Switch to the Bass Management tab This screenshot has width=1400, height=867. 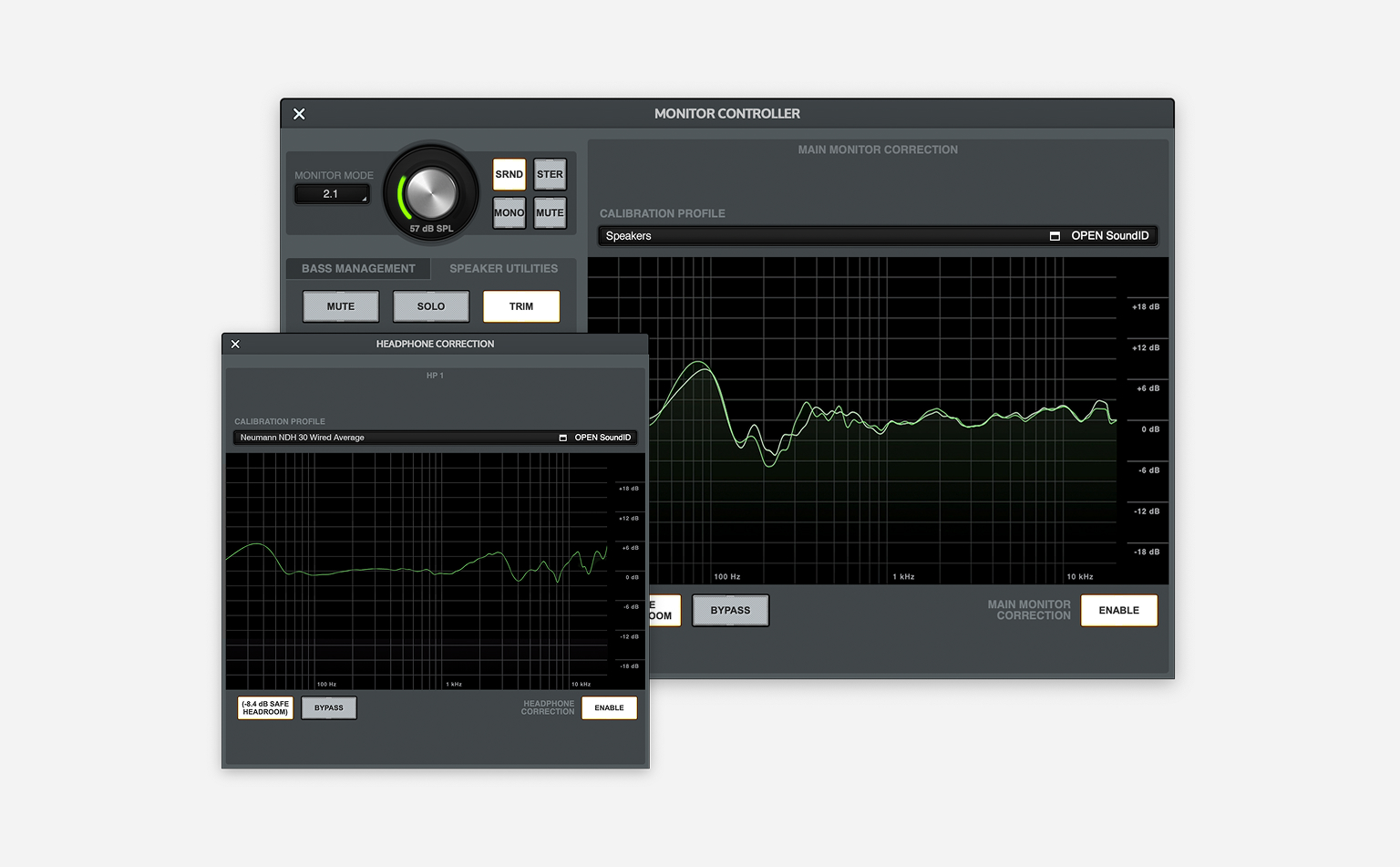[x=358, y=269]
